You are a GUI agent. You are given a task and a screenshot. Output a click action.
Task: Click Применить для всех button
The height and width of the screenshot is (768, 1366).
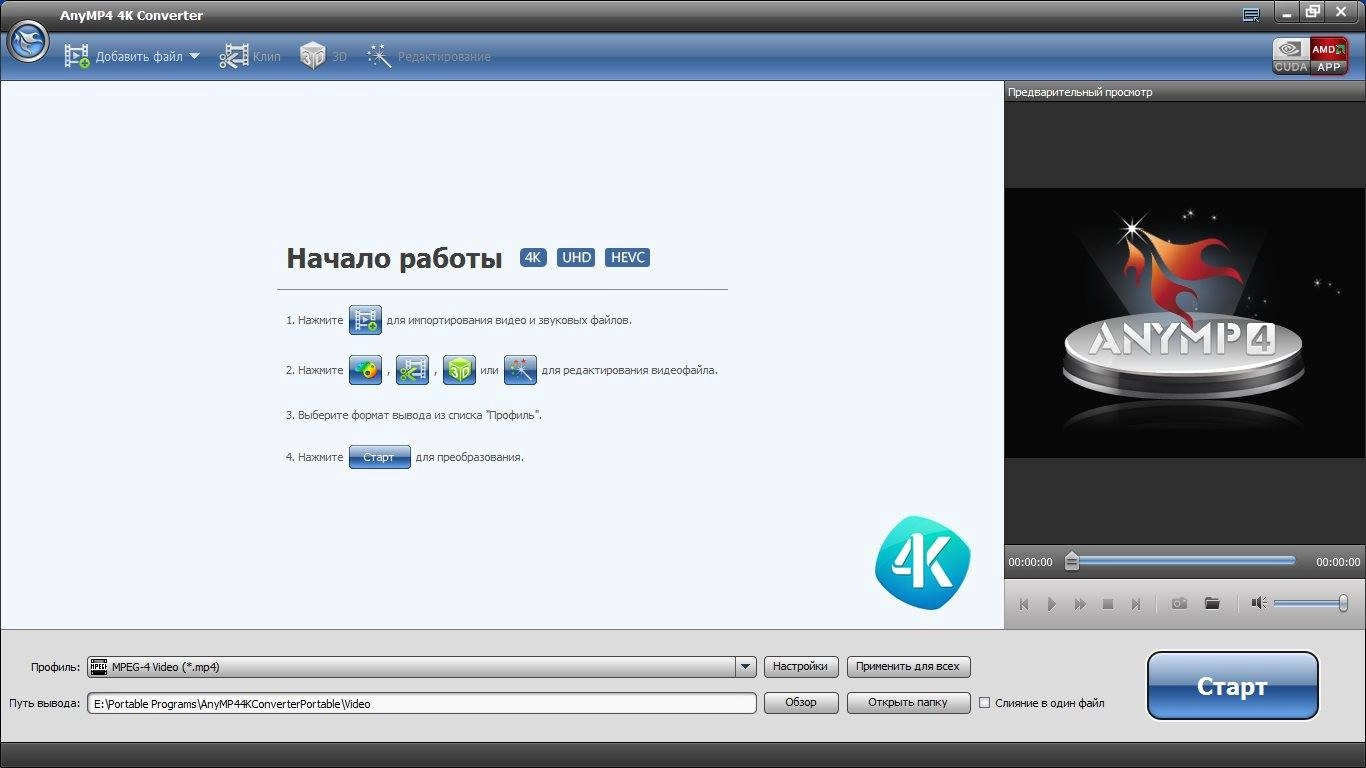point(908,666)
